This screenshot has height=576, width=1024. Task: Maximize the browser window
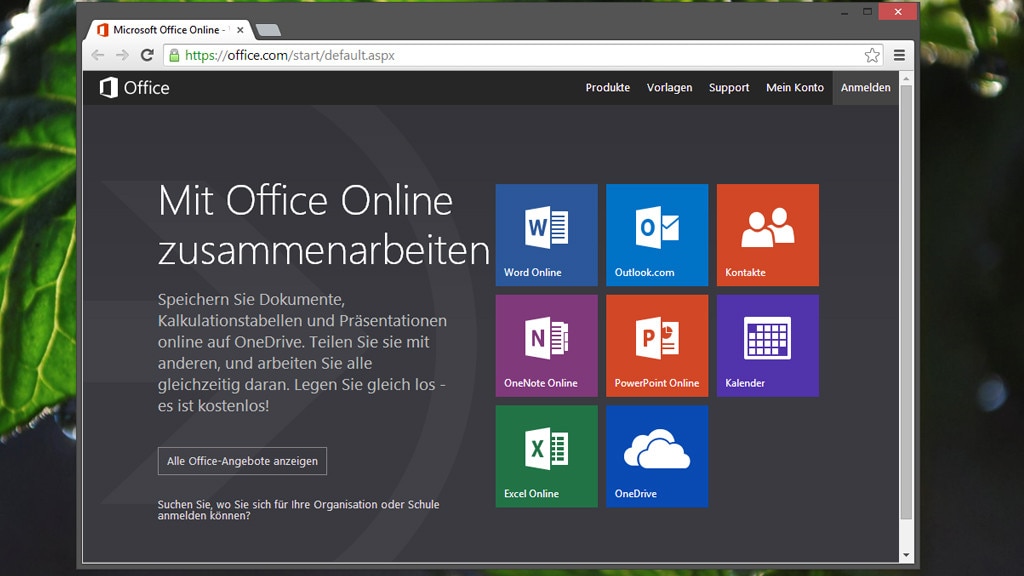point(867,12)
